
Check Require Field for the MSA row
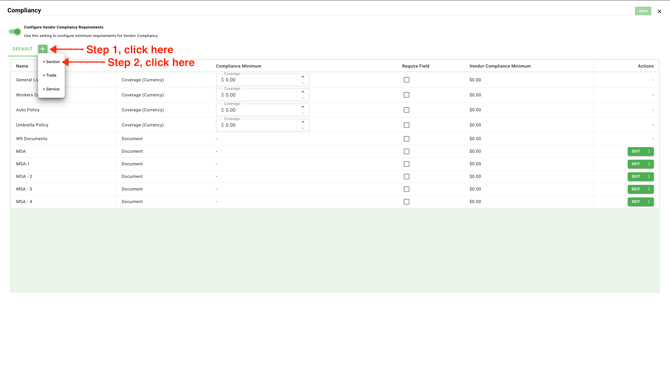tap(406, 151)
